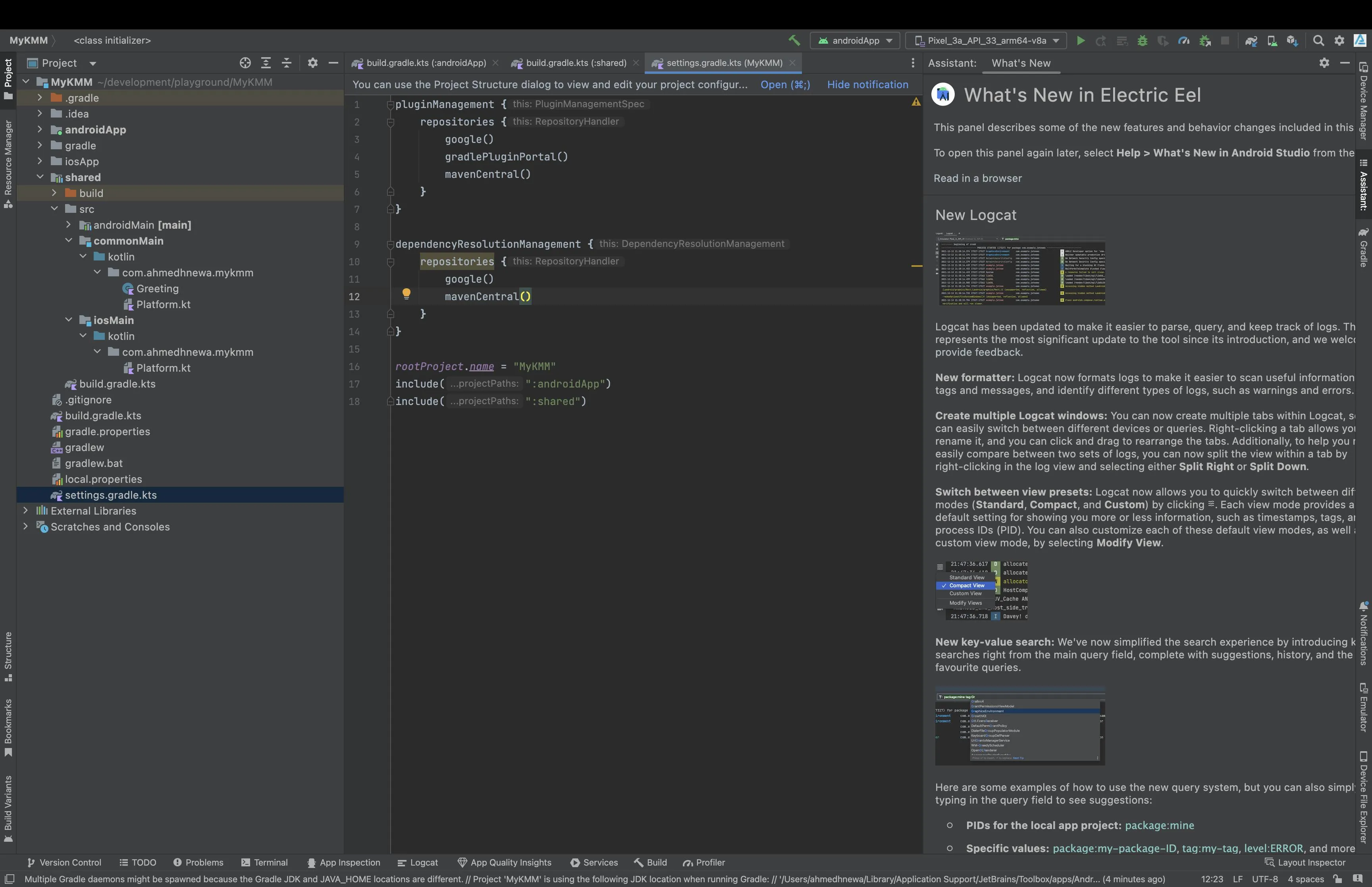Click the Make Project hammer icon
The height and width of the screenshot is (887, 1372).
click(x=794, y=40)
